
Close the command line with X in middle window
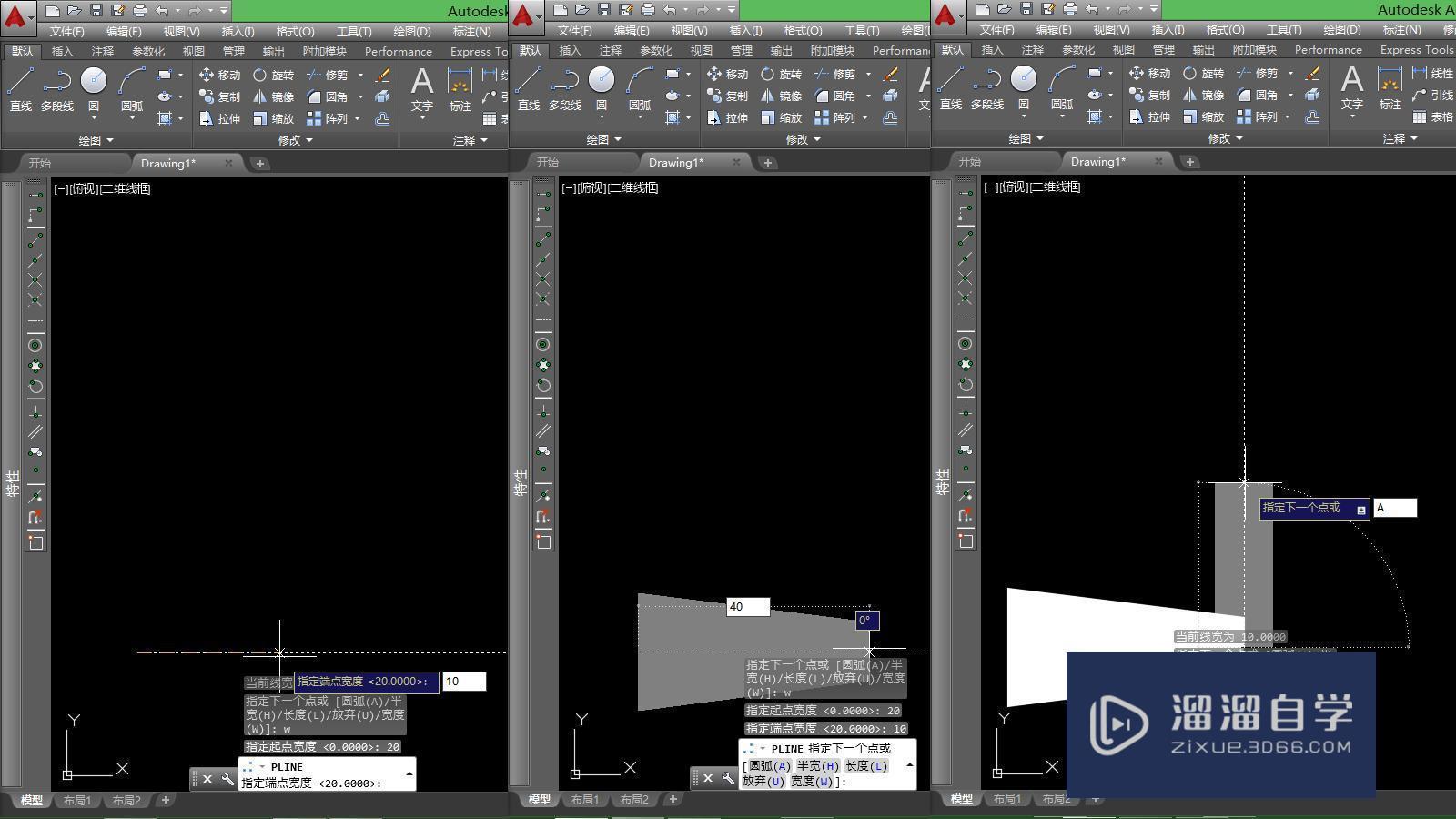coord(708,778)
